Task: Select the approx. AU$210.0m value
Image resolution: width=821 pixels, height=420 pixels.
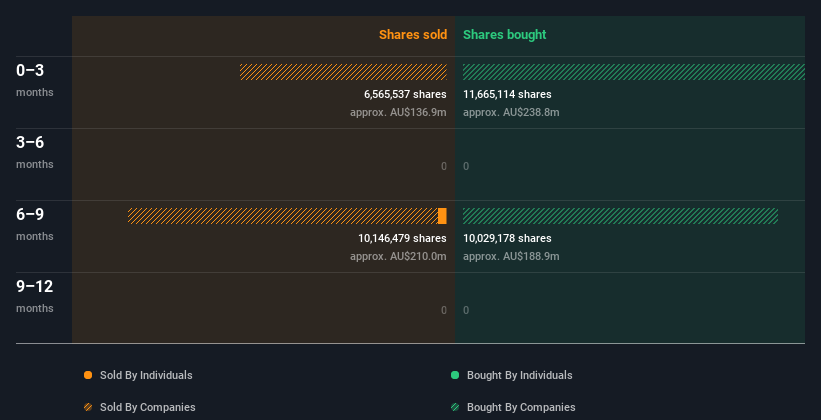Action: [398, 256]
